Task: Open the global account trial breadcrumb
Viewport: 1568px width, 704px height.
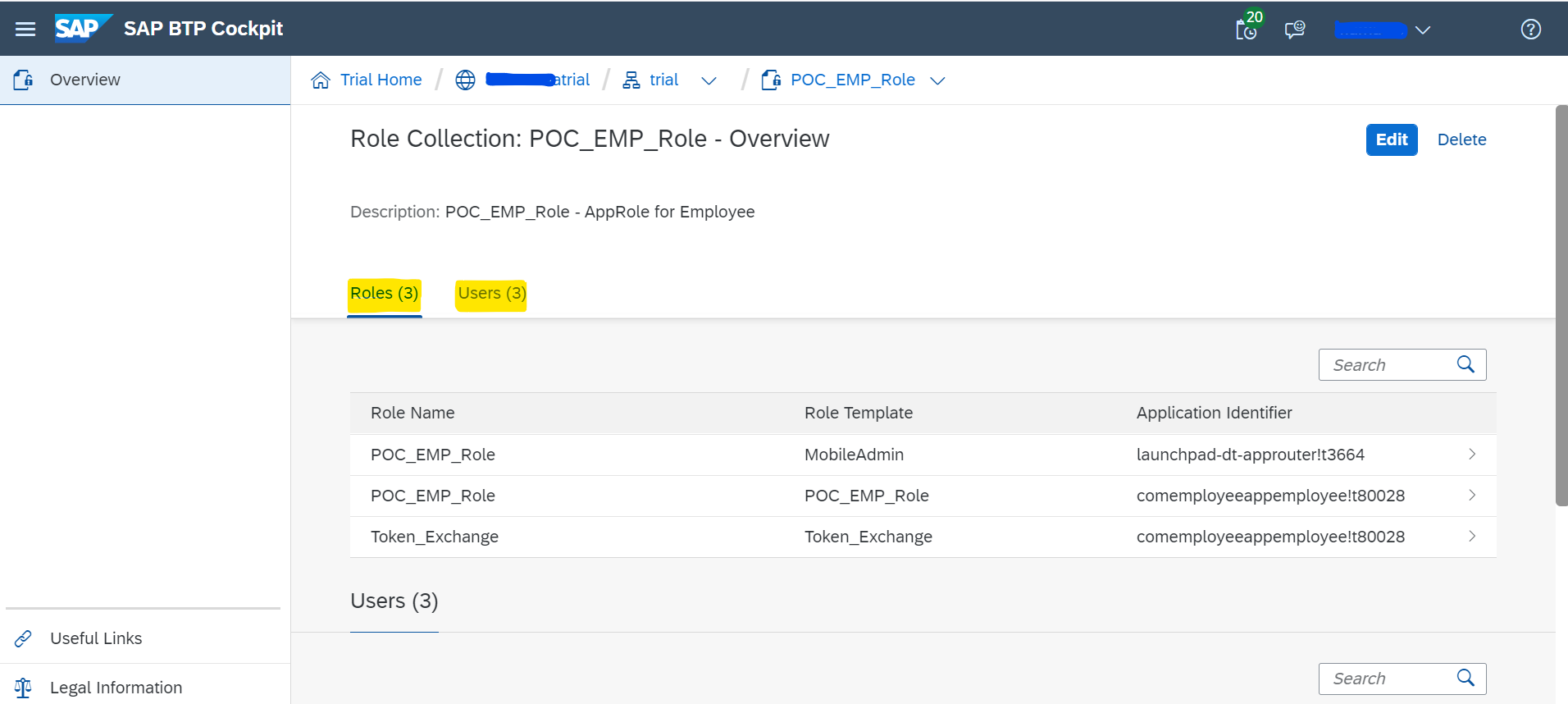Action: tap(538, 80)
